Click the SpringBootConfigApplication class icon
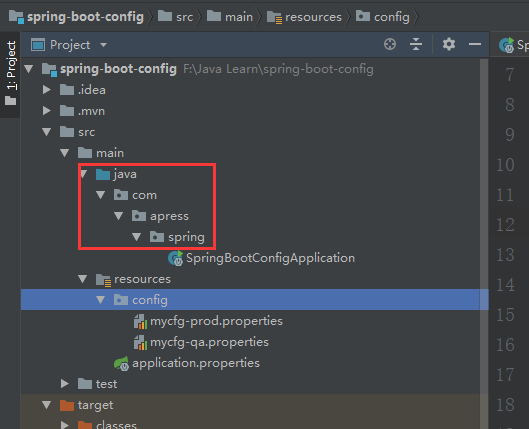This screenshot has height=429, width=529. click(x=175, y=258)
